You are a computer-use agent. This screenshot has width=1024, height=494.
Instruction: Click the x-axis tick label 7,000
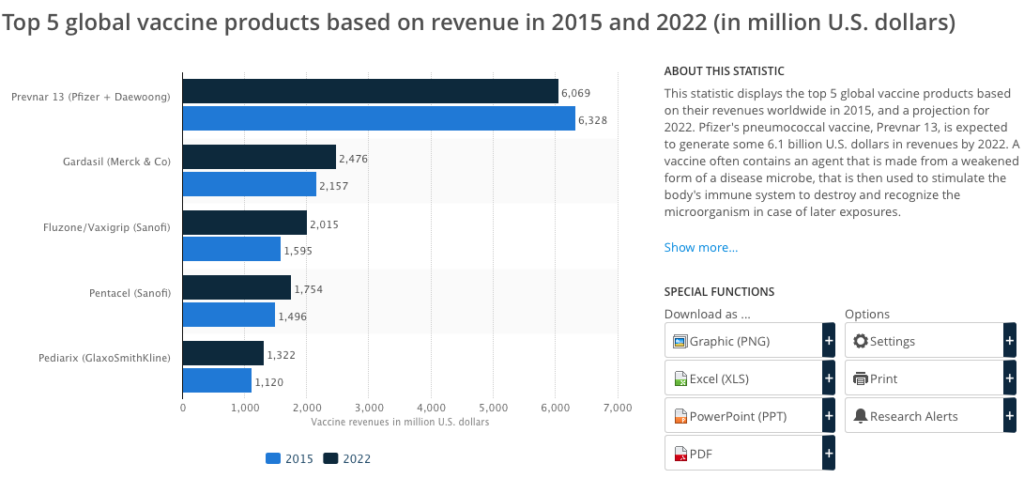[x=618, y=408]
